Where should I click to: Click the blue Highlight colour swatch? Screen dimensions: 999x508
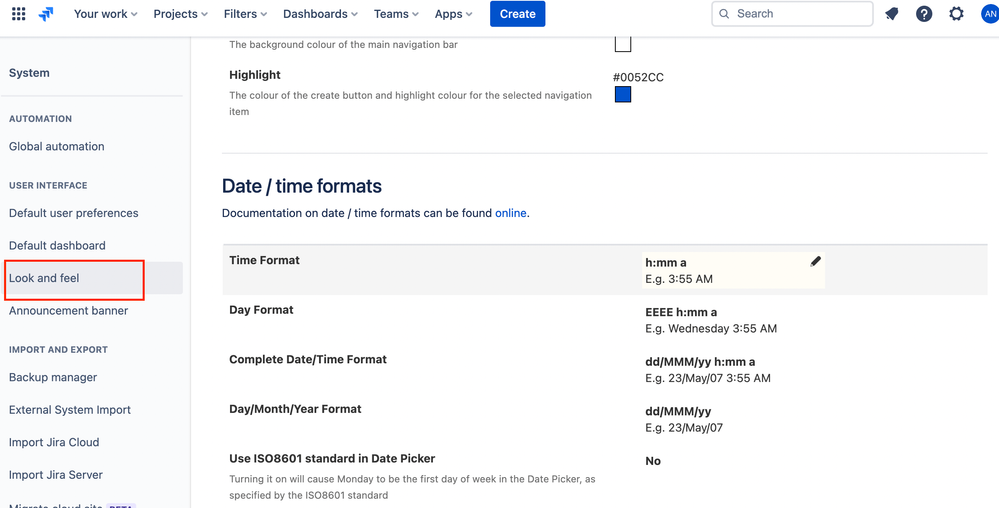[x=623, y=95]
